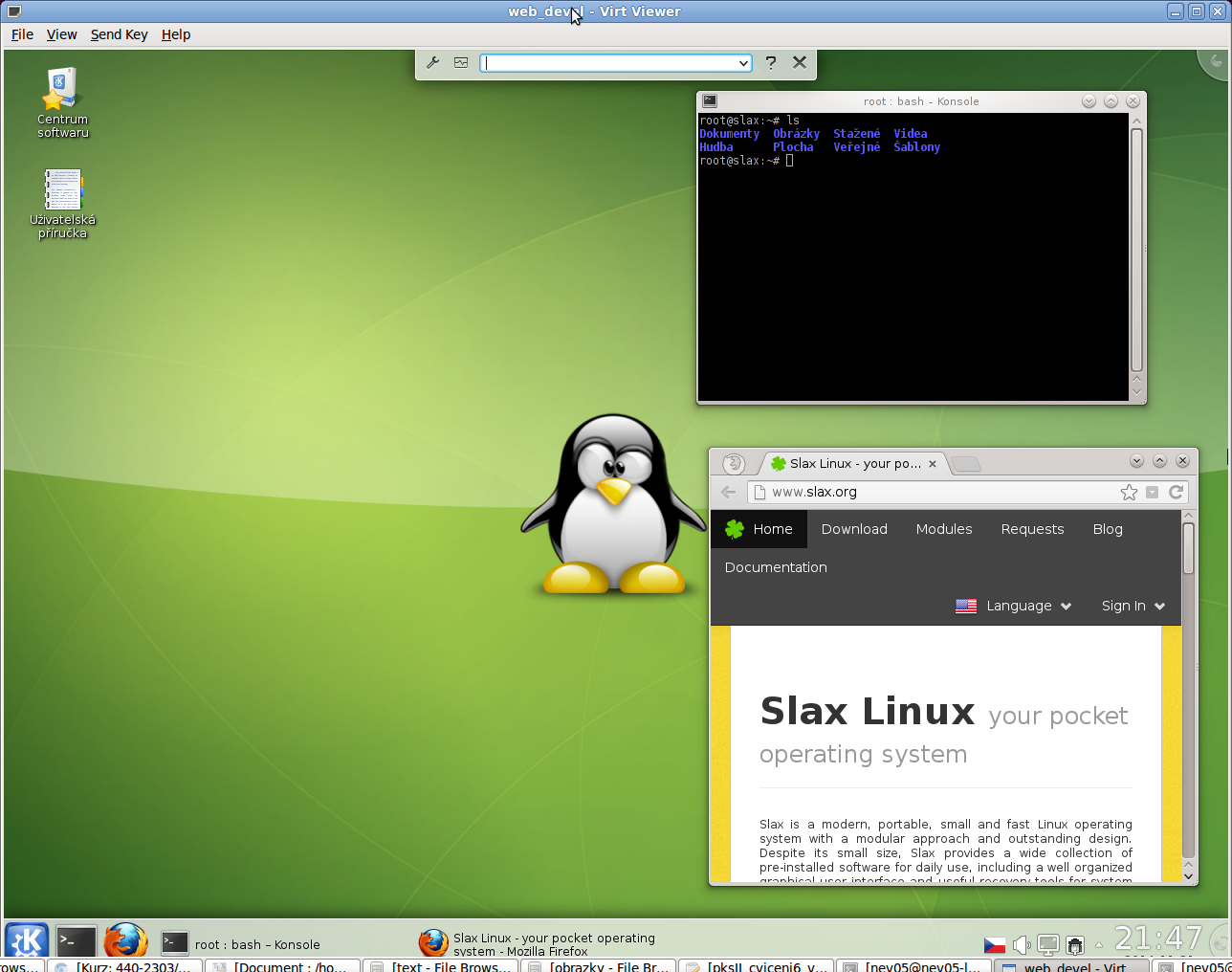Launch terminal from taskbar quick launcher
This screenshot has height=972, width=1232.
(76, 941)
